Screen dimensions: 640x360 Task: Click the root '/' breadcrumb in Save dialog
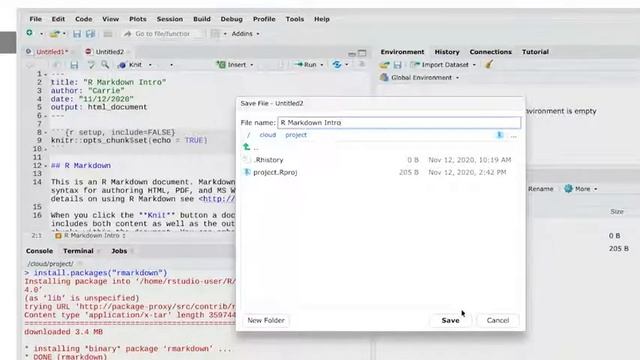tap(248, 135)
